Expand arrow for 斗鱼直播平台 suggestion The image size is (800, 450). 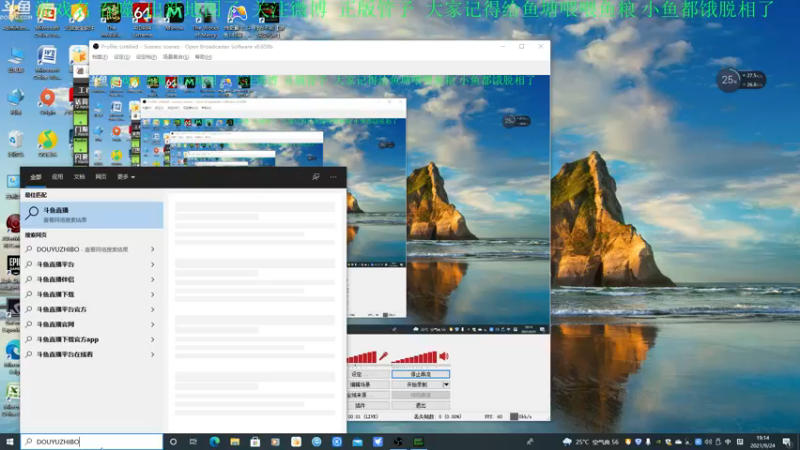pyautogui.click(x=153, y=264)
